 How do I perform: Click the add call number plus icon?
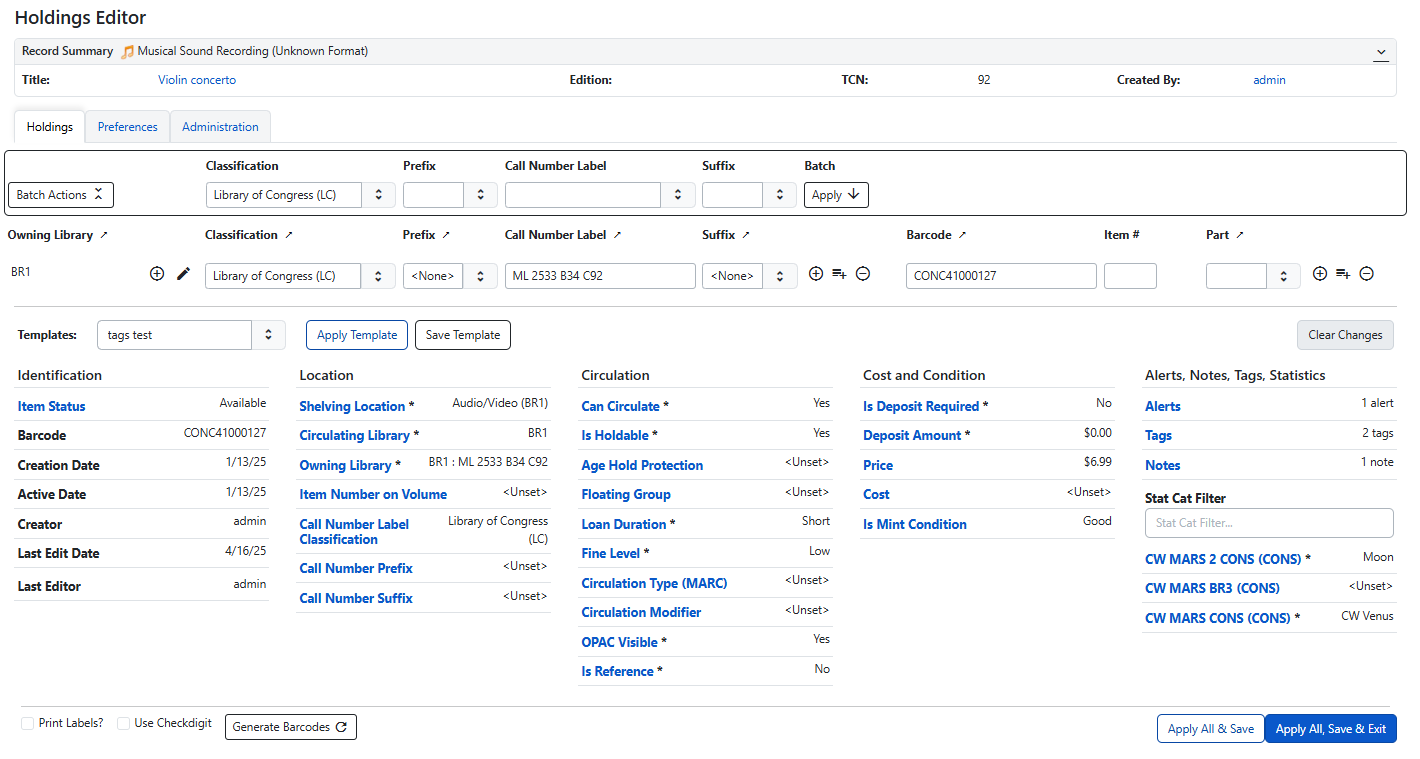tap(157, 273)
